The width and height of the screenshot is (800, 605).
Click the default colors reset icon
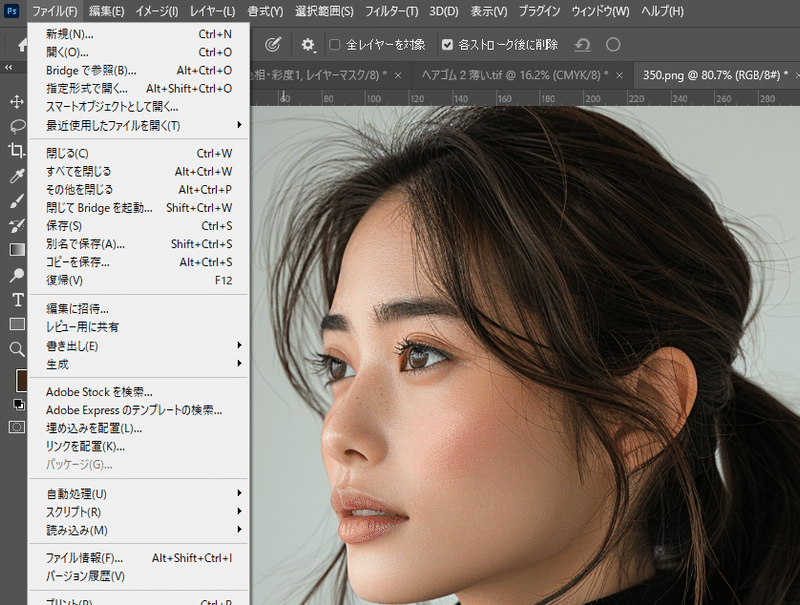click(18, 405)
